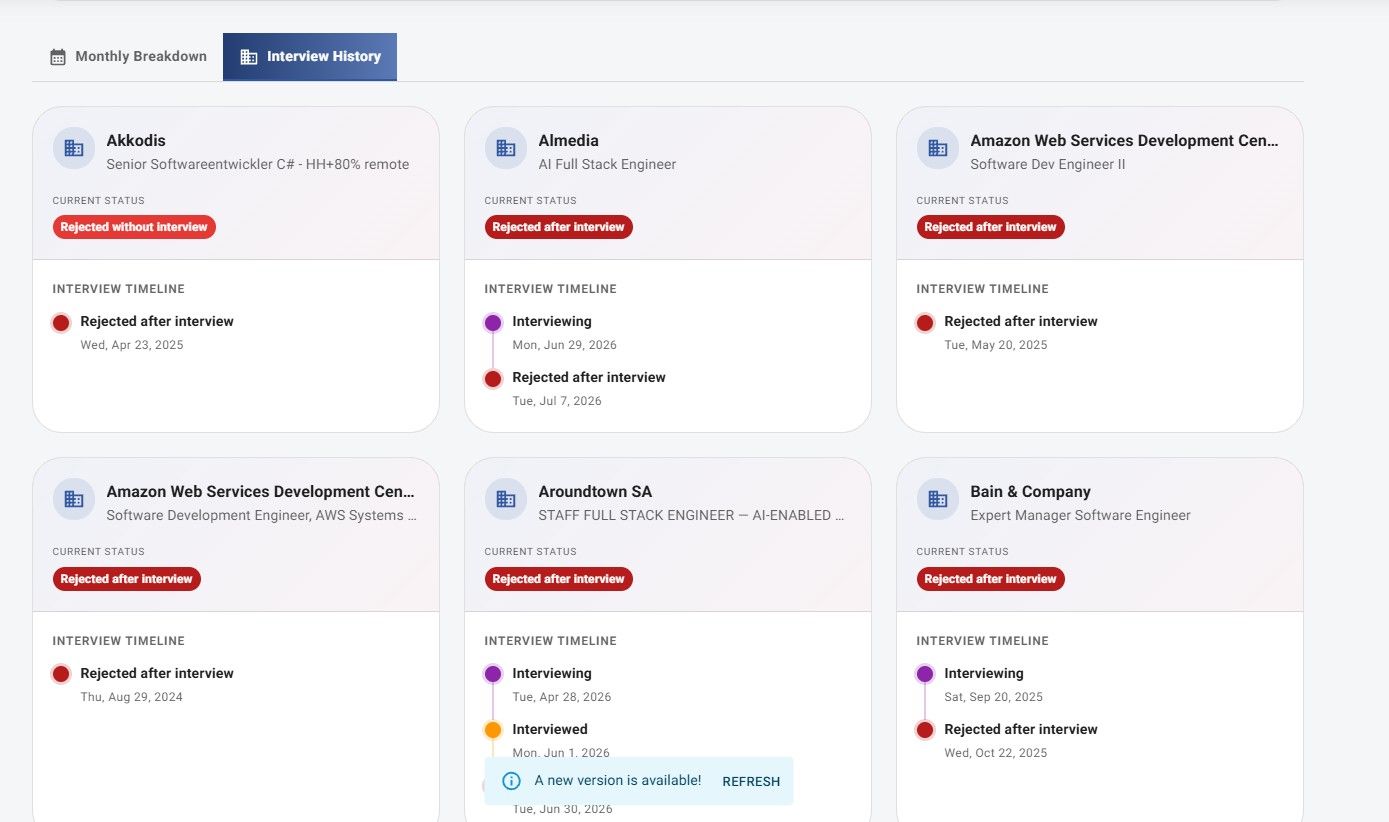Click the date 'Tue, May 20, 2025'
This screenshot has width=1389, height=822.
click(x=996, y=345)
